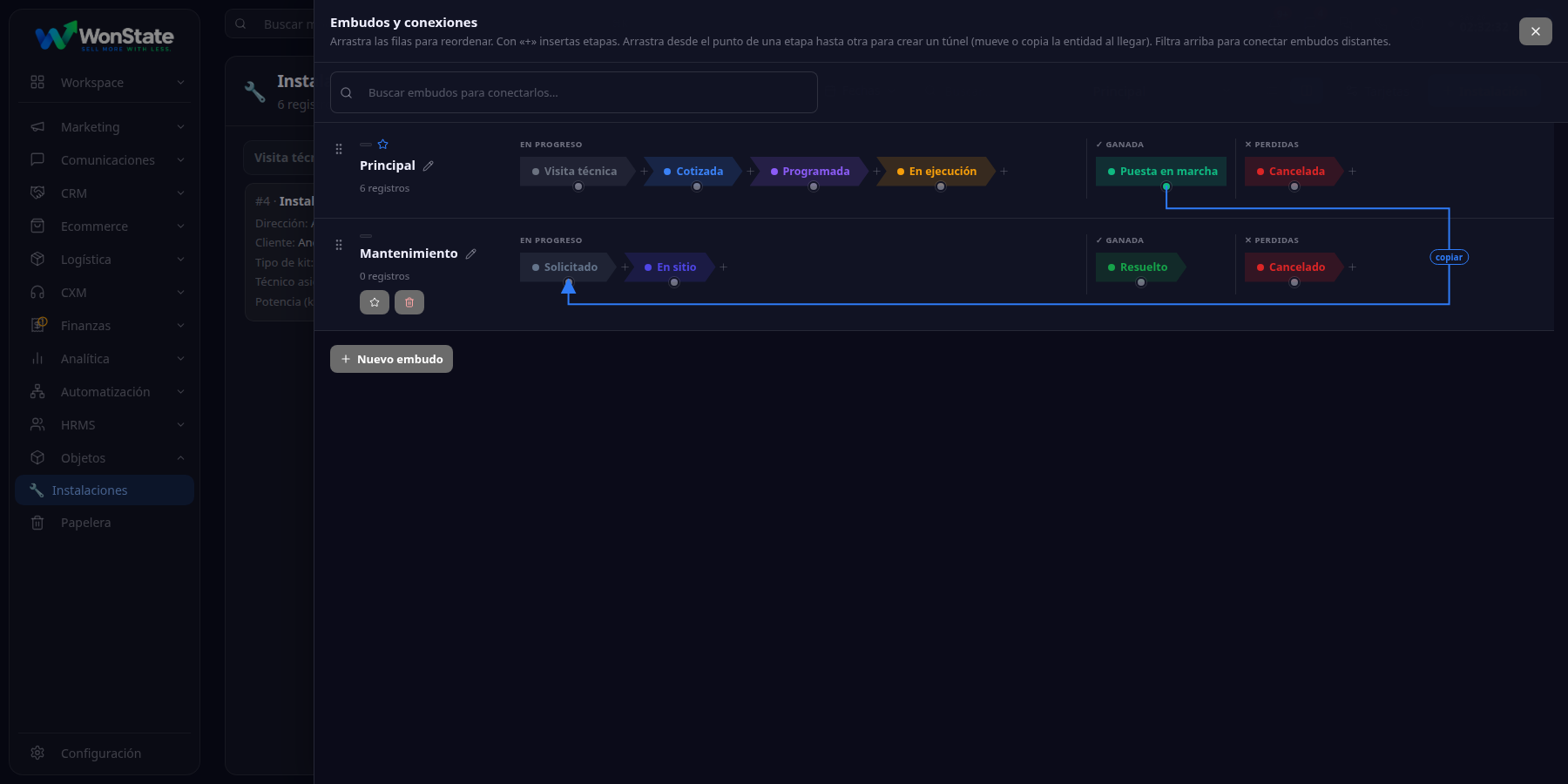Click the WonState logo

pyautogui.click(x=105, y=37)
